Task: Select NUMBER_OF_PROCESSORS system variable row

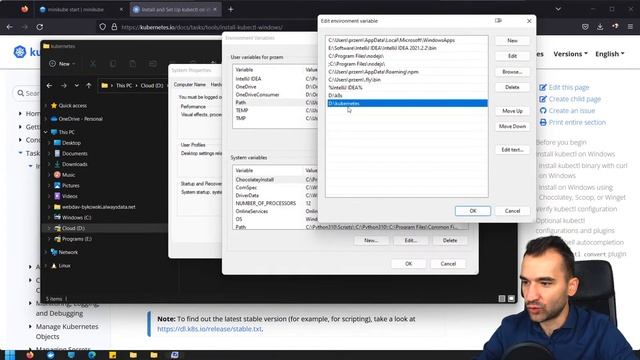Action: pos(275,203)
